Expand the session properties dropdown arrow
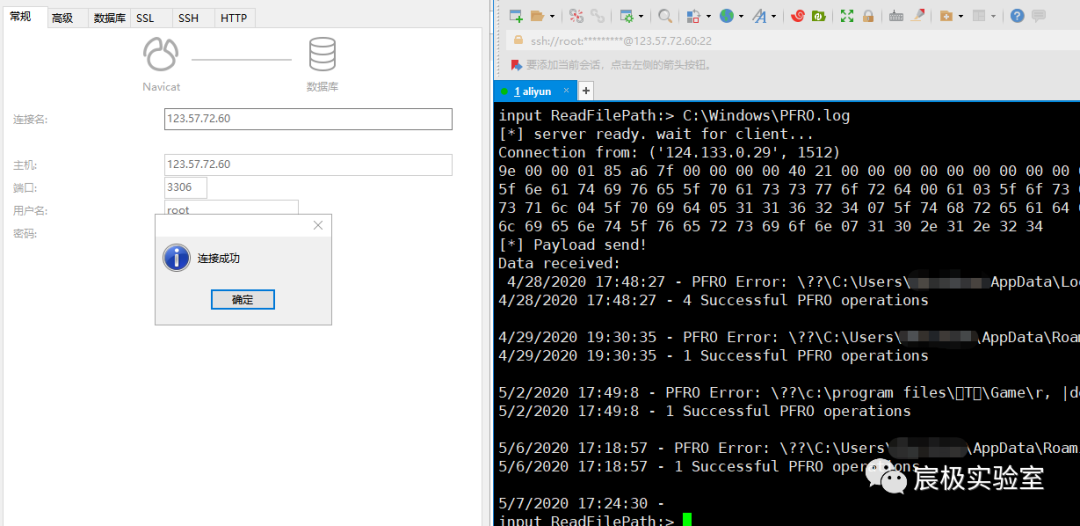Screen dimensions: 1080x526 point(642,17)
